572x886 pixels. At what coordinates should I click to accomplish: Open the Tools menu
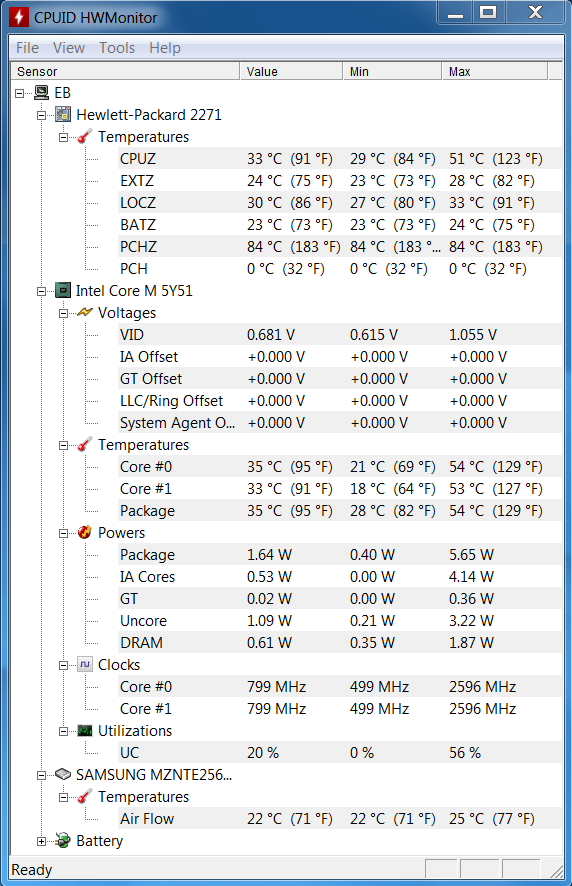point(117,48)
